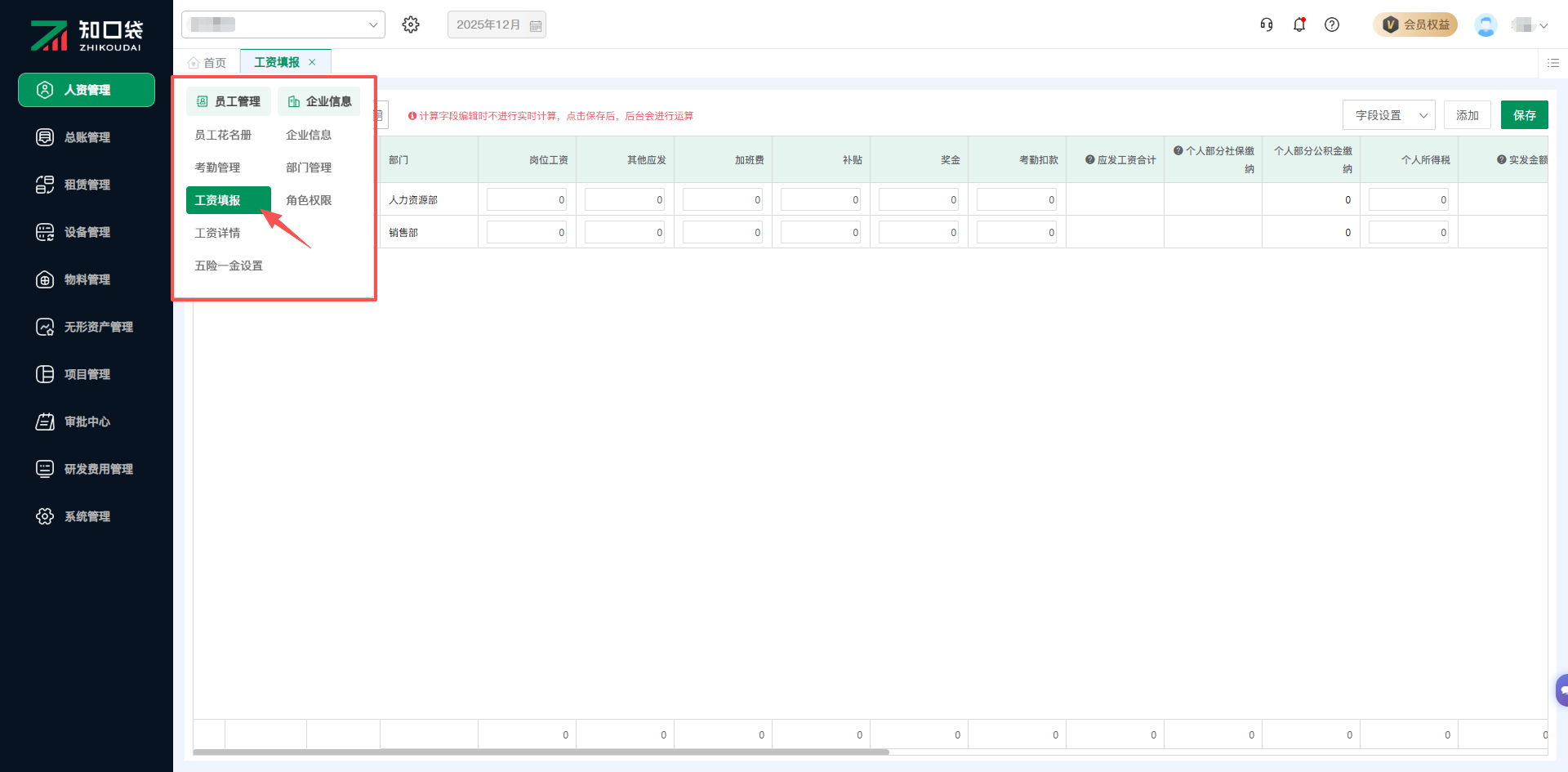Viewport: 1568px width, 772px height.
Task: Open the 无形资产管理 sidebar module
Action: [87, 327]
